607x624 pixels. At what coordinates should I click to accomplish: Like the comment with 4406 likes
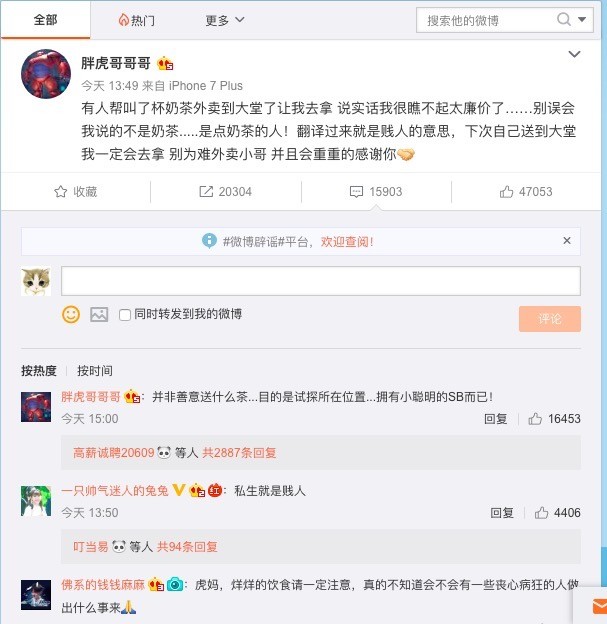[x=541, y=513]
